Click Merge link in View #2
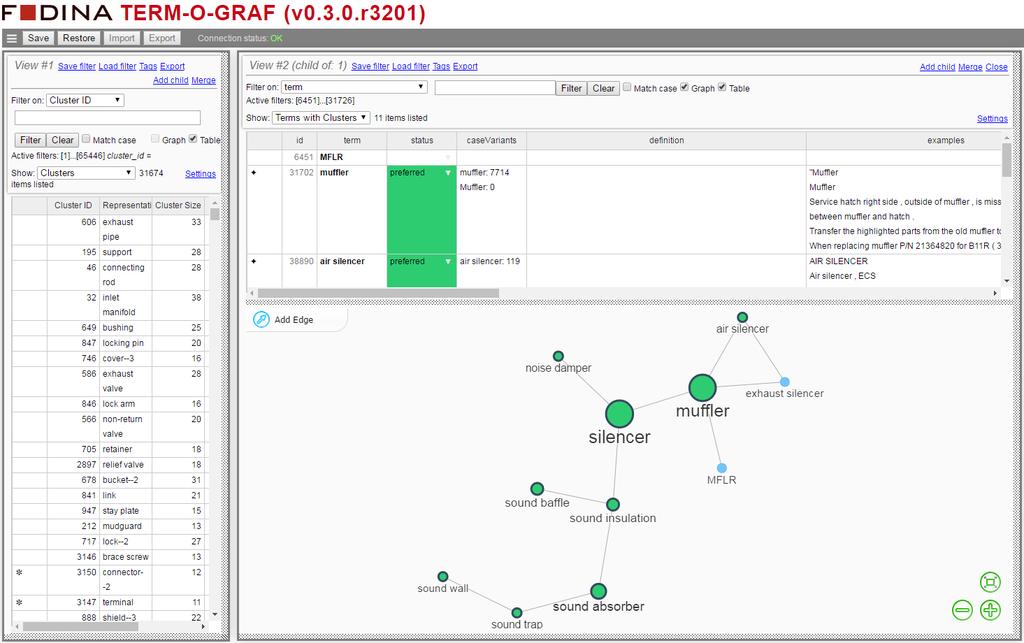Viewport: 1024px width, 643px height. click(x=970, y=67)
